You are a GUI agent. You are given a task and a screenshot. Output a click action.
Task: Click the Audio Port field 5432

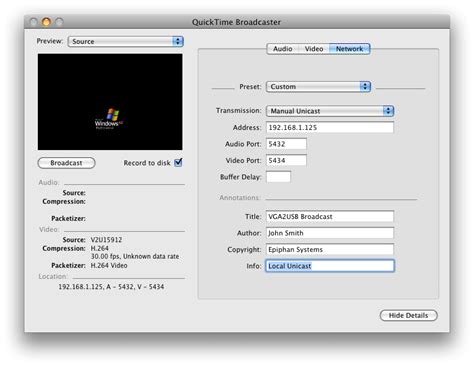(x=286, y=144)
